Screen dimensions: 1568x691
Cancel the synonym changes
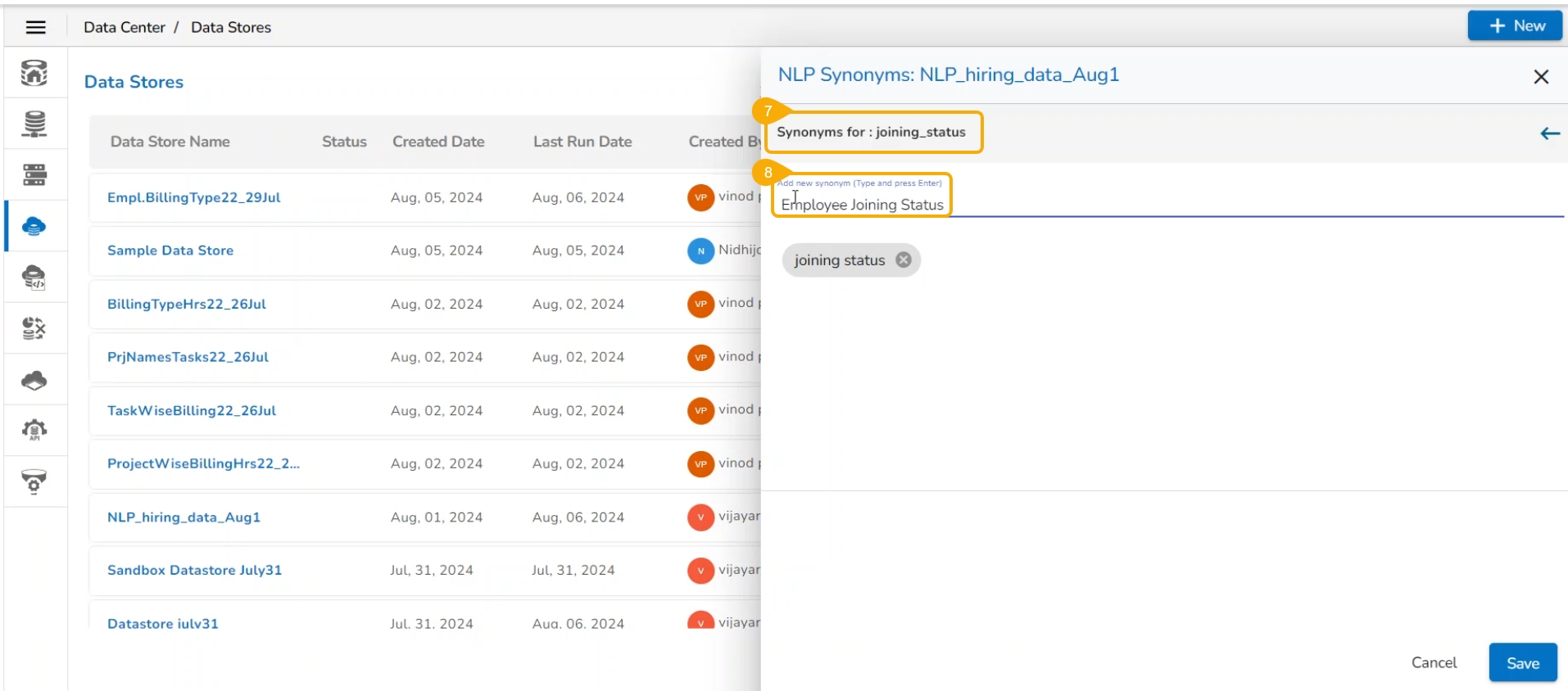[x=1433, y=663]
